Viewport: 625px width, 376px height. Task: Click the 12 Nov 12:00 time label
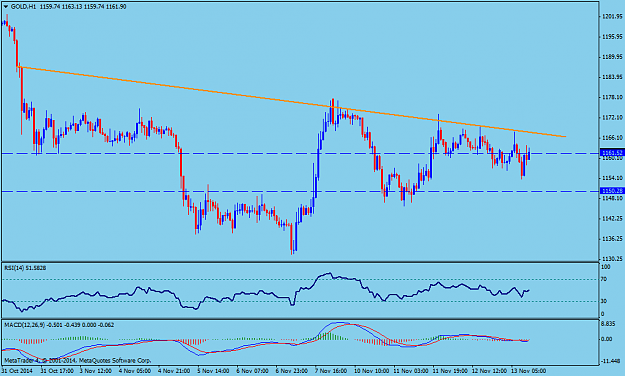[x=489, y=371]
